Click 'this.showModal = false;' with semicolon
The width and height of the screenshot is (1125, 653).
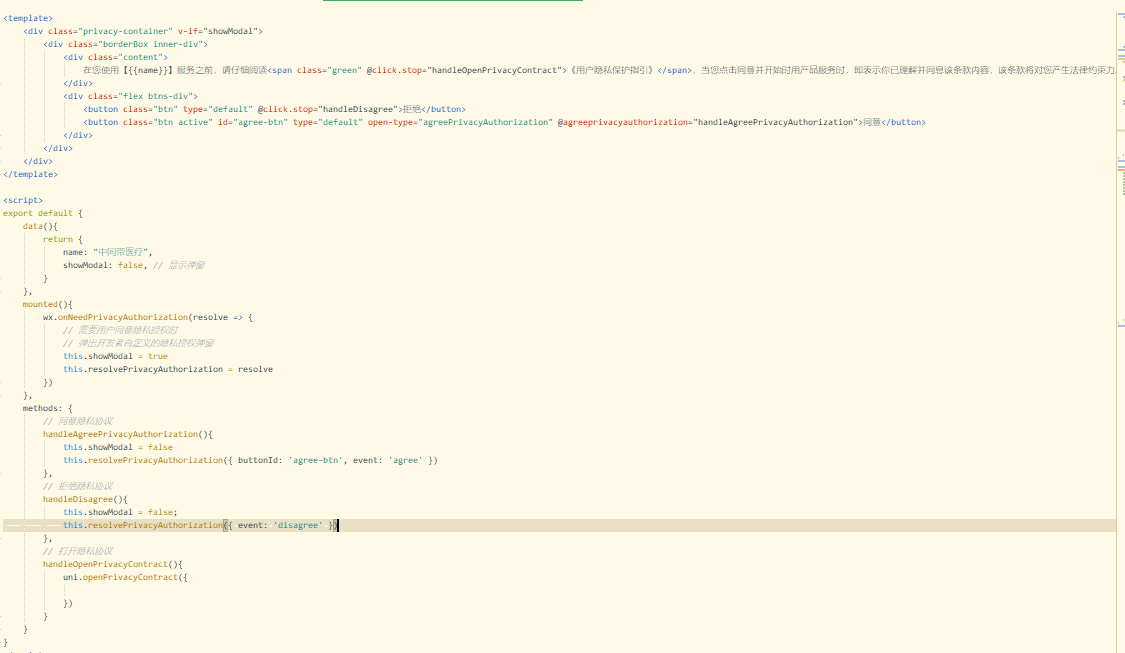point(120,512)
